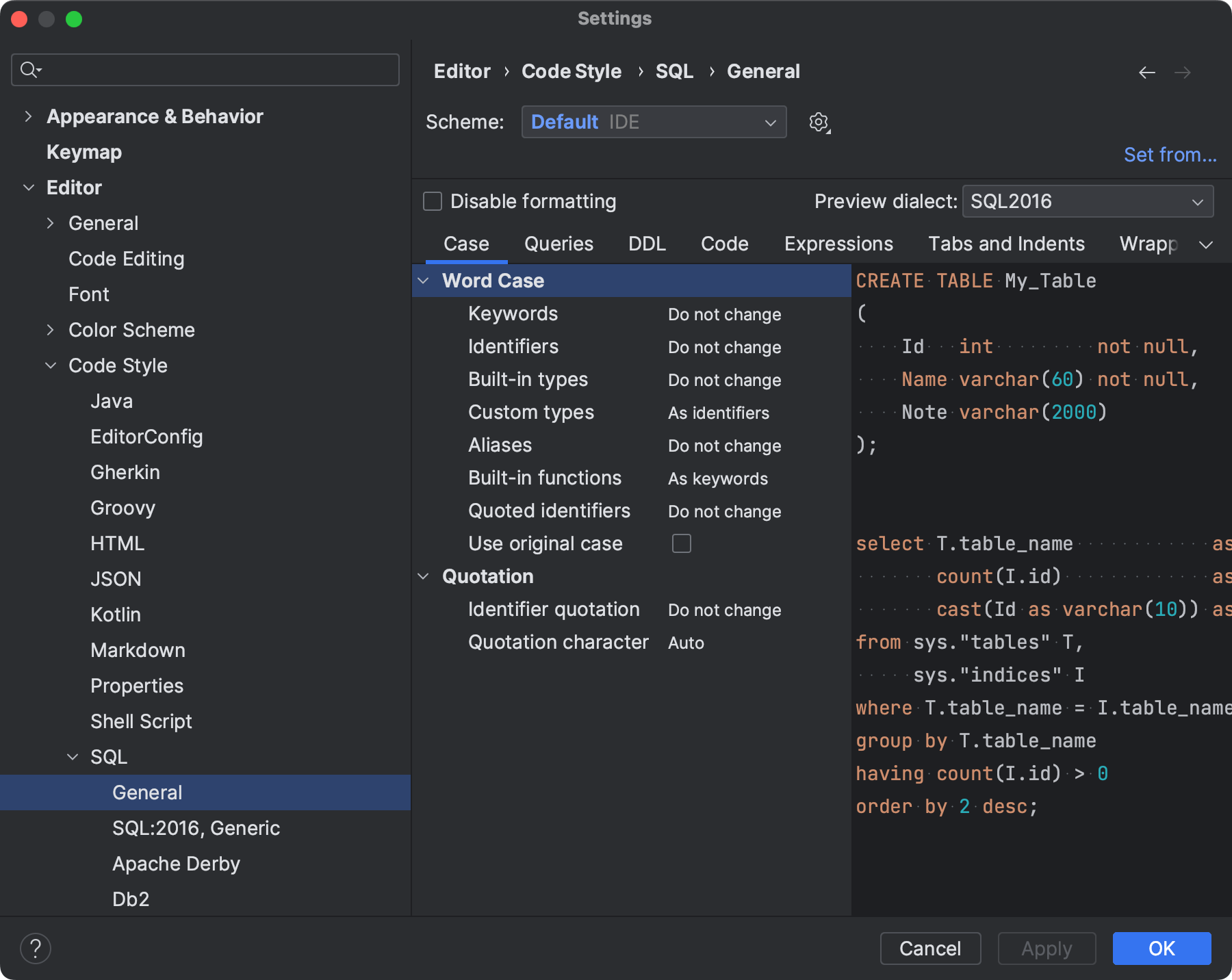Open hidden tabs via the overflow chevron
The height and width of the screenshot is (980, 1232).
pos(1206,244)
